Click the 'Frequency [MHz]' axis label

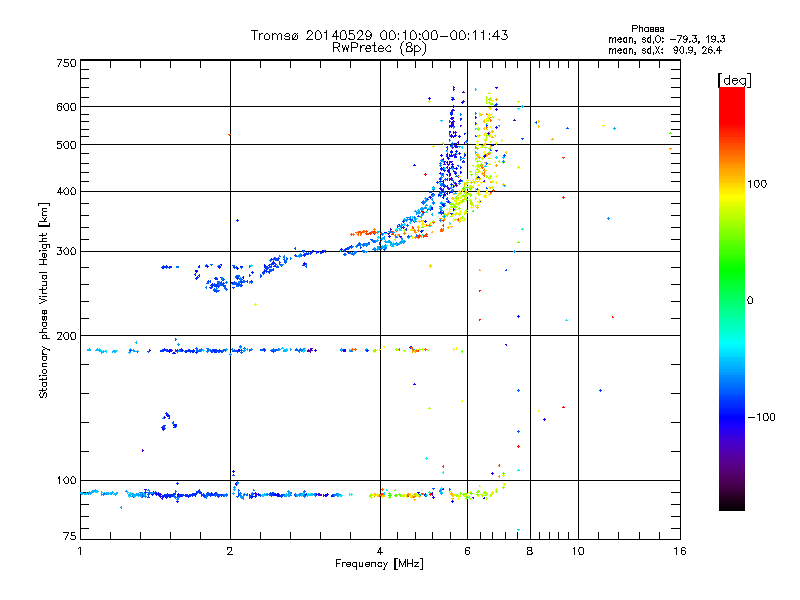pyautogui.click(x=379, y=564)
